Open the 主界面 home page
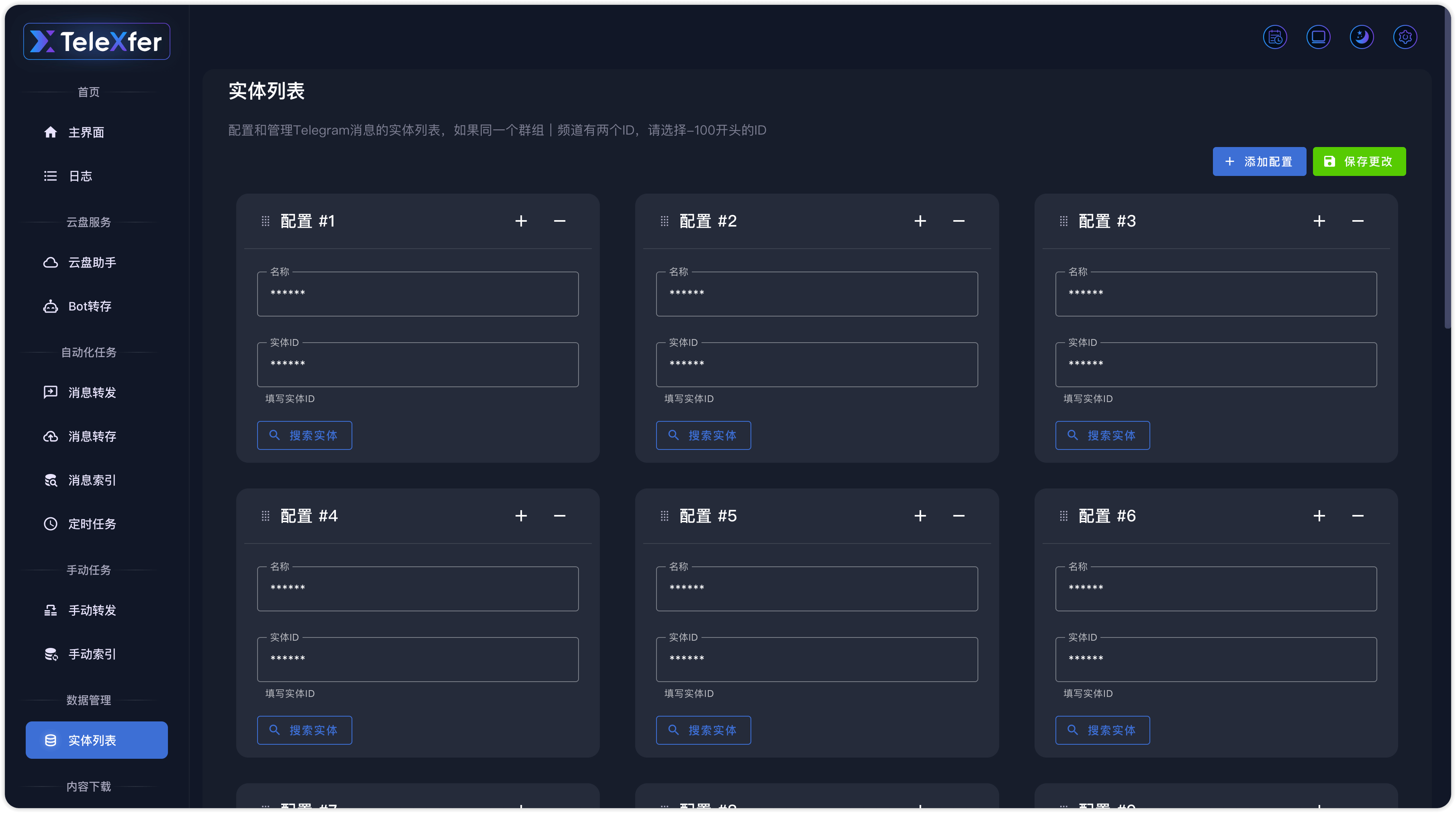The height and width of the screenshot is (813, 1456). point(86,132)
